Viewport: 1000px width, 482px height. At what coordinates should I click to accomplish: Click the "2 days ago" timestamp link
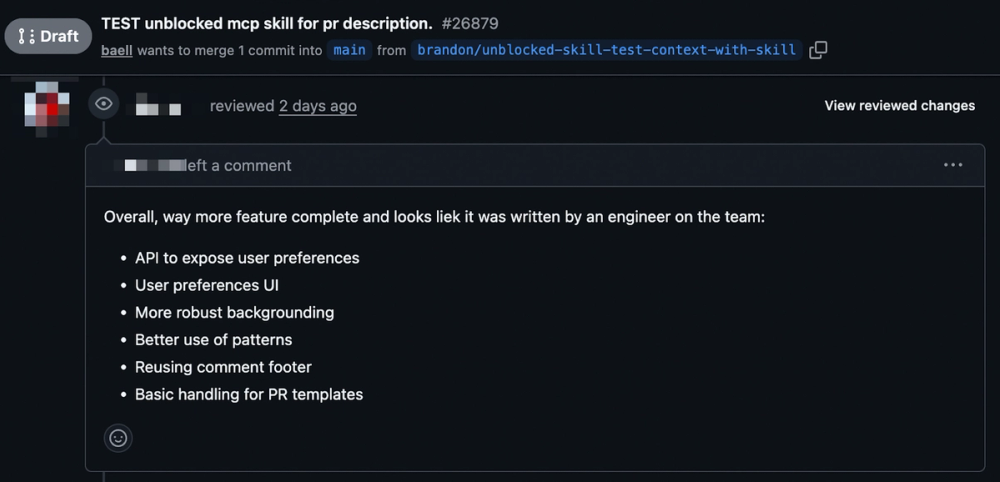tap(318, 106)
